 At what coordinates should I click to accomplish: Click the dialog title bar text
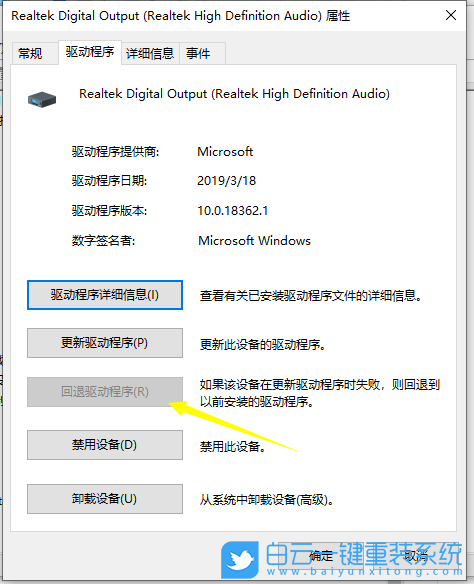(181, 16)
